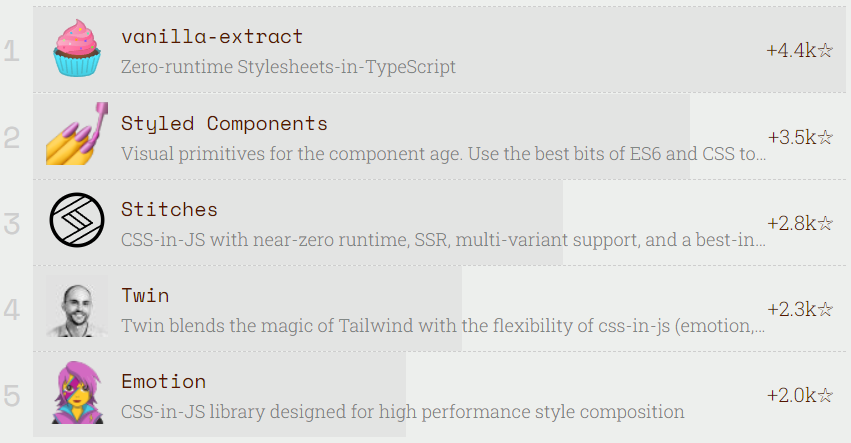This screenshot has width=851, height=443.
Task: Click the Twin blends the magic description
Action: click(x=443, y=326)
